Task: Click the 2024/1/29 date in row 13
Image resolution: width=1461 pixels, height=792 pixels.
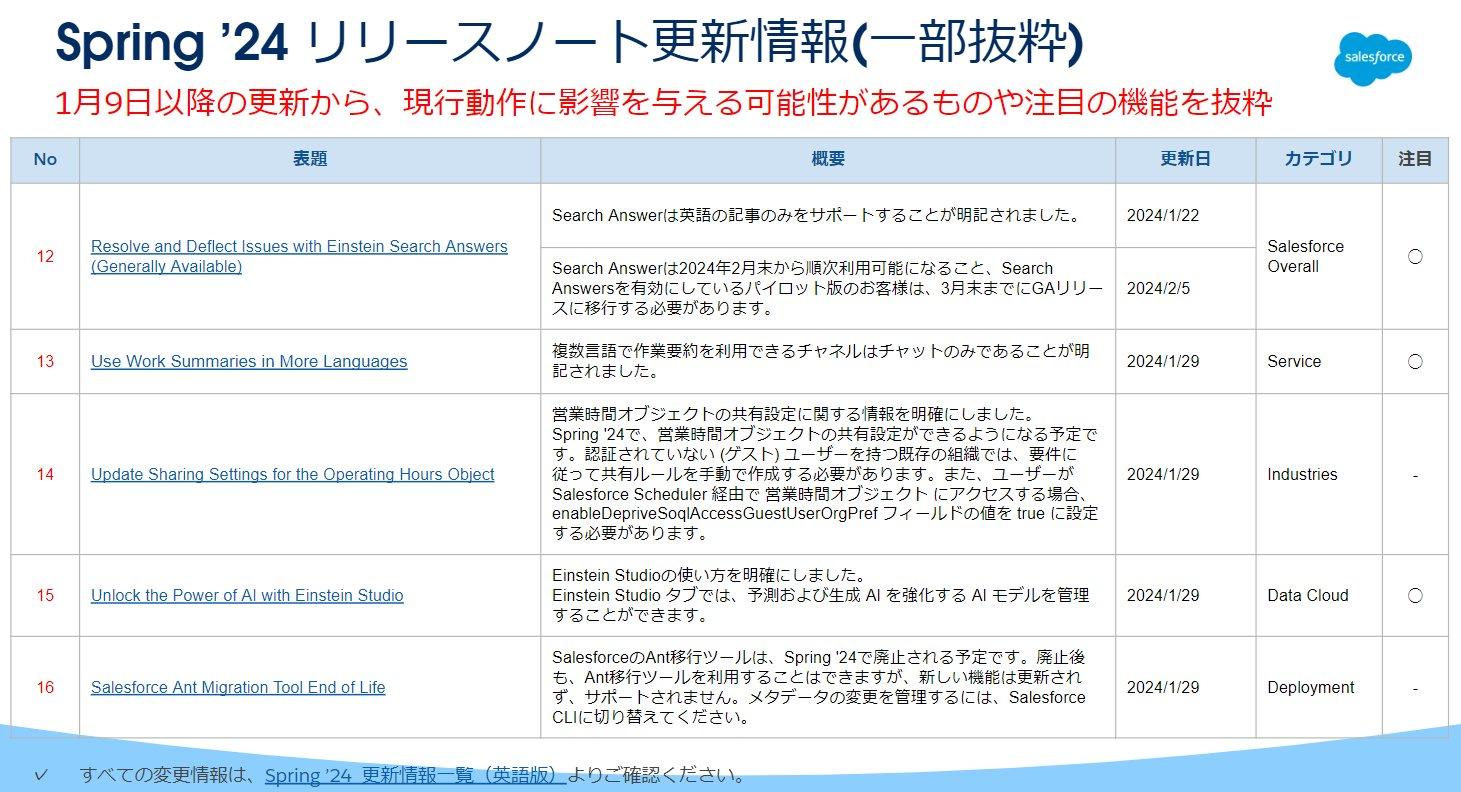Action: pyautogui.click(x=1163, y=361)
